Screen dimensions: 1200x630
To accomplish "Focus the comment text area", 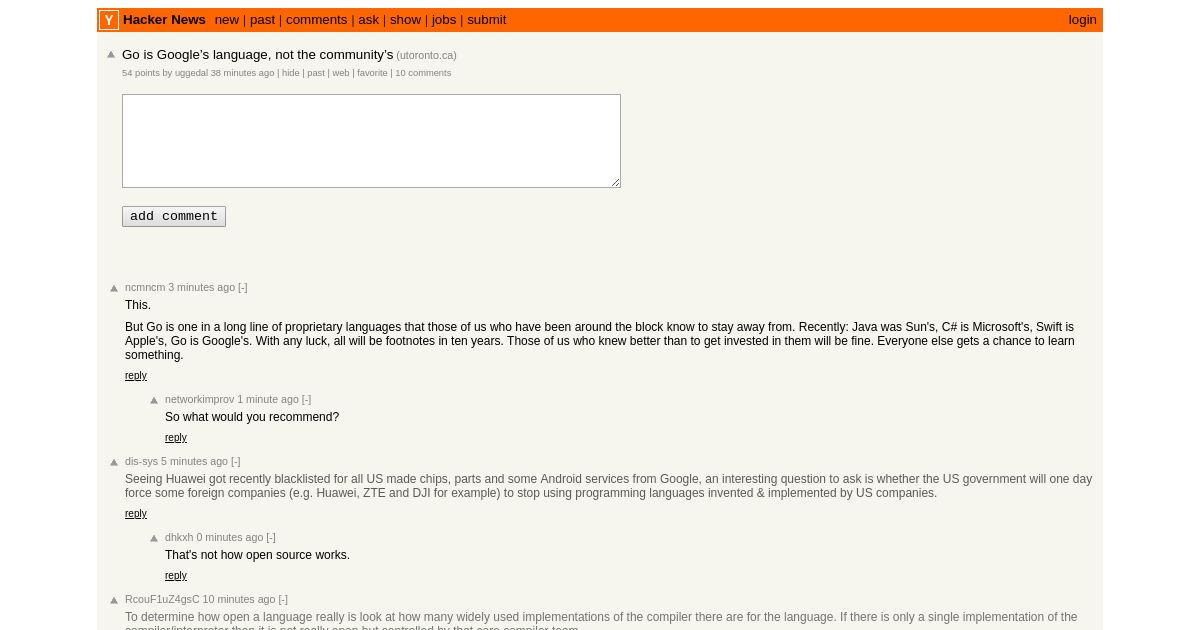I will (x=371, y=141).
